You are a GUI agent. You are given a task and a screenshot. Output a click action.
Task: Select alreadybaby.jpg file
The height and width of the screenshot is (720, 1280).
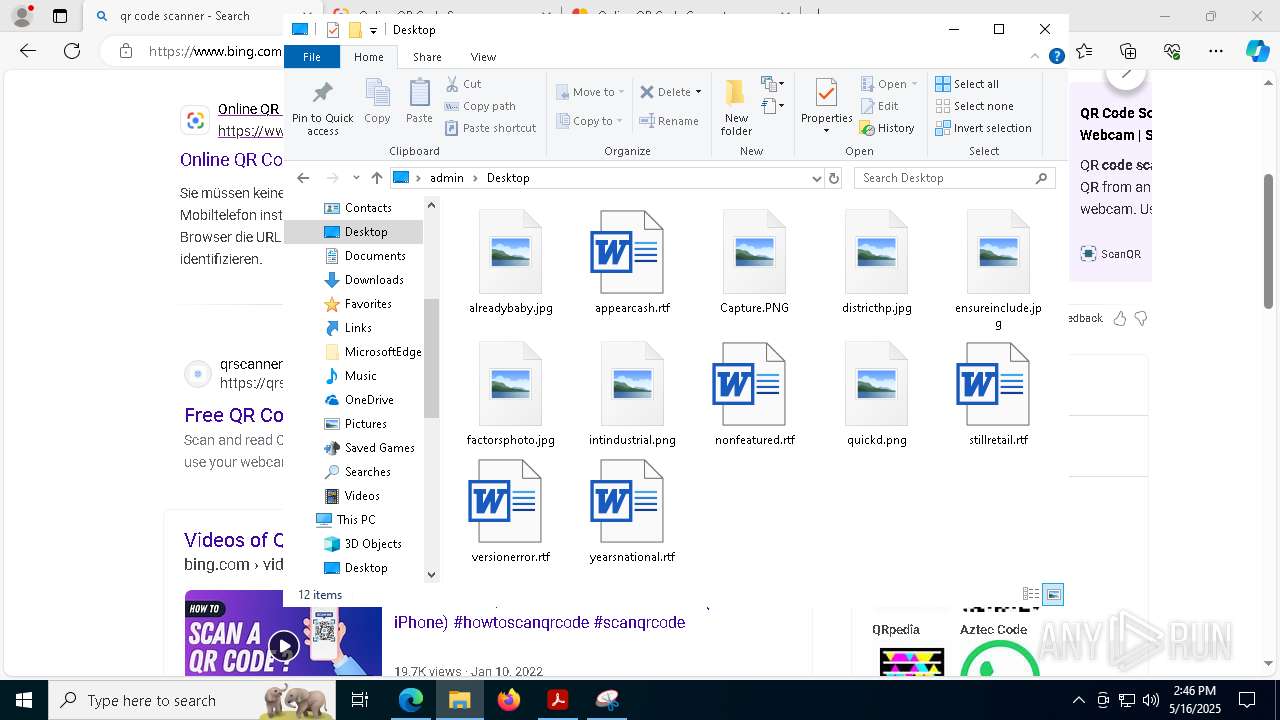point(510,262)
